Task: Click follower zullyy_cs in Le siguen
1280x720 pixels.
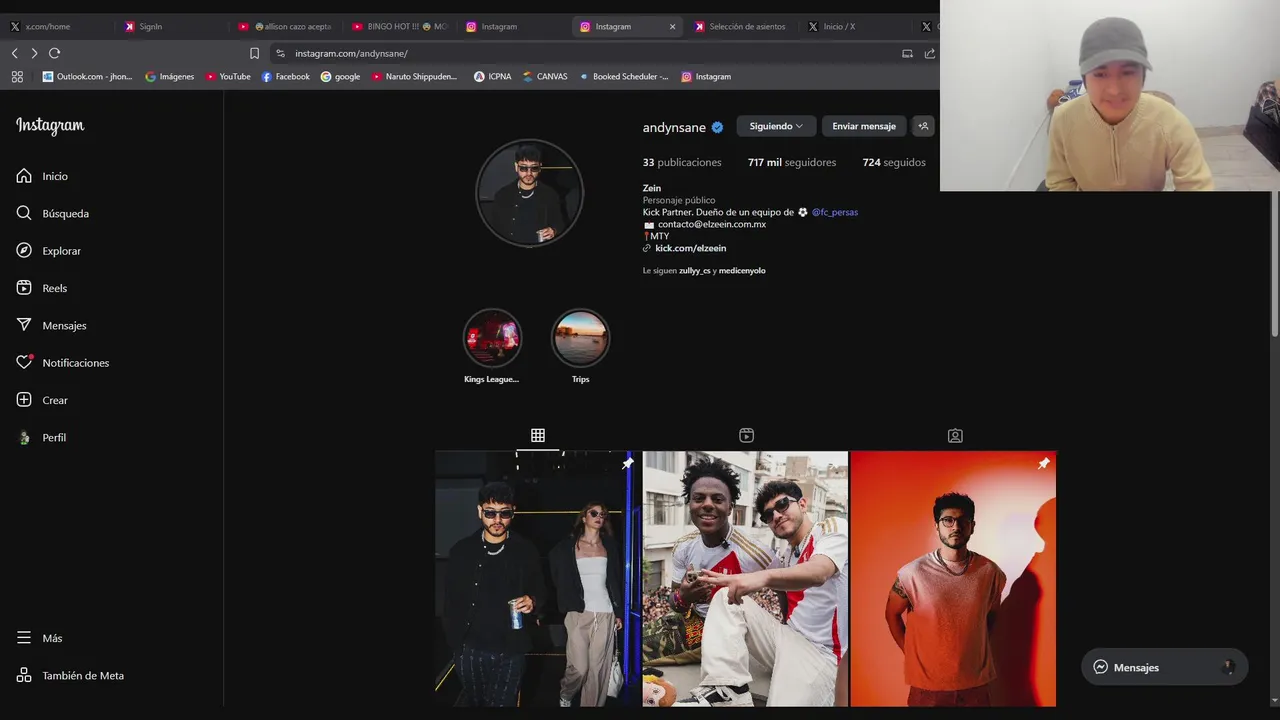Action: (x=695, y=271)
